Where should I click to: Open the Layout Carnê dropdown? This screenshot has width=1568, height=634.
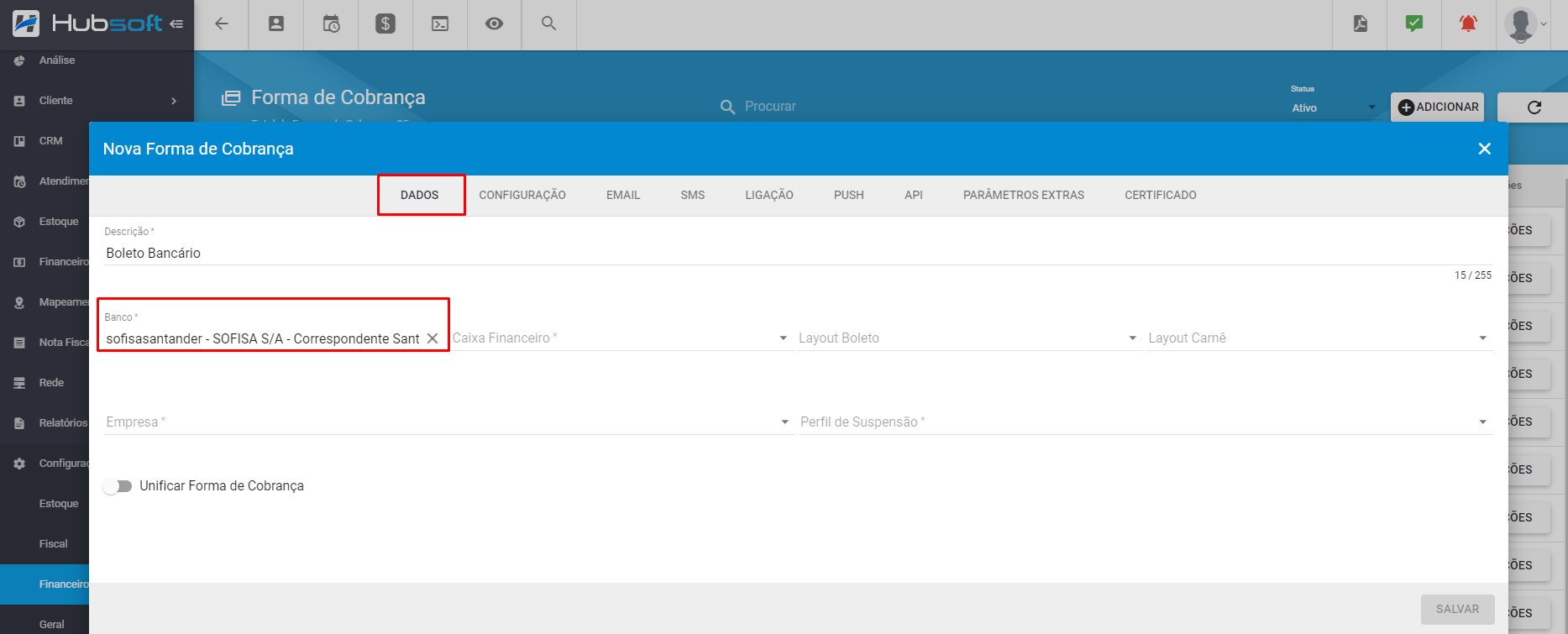point(1319,338)
